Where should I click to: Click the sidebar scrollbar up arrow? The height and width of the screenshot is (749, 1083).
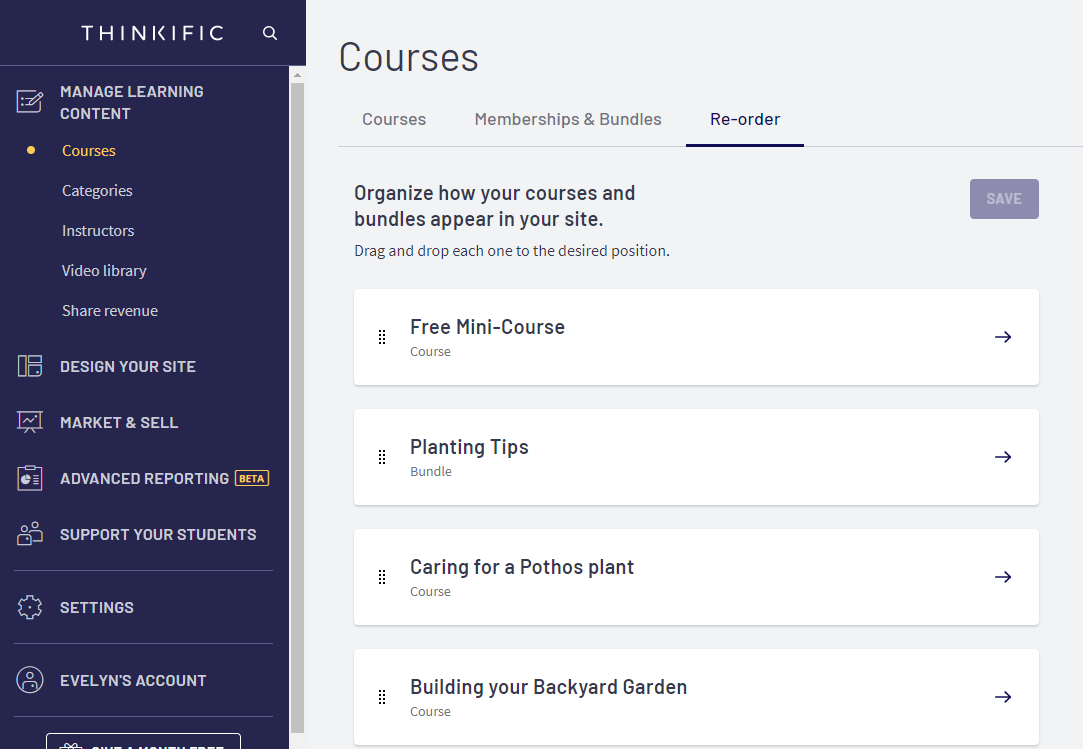298,75
